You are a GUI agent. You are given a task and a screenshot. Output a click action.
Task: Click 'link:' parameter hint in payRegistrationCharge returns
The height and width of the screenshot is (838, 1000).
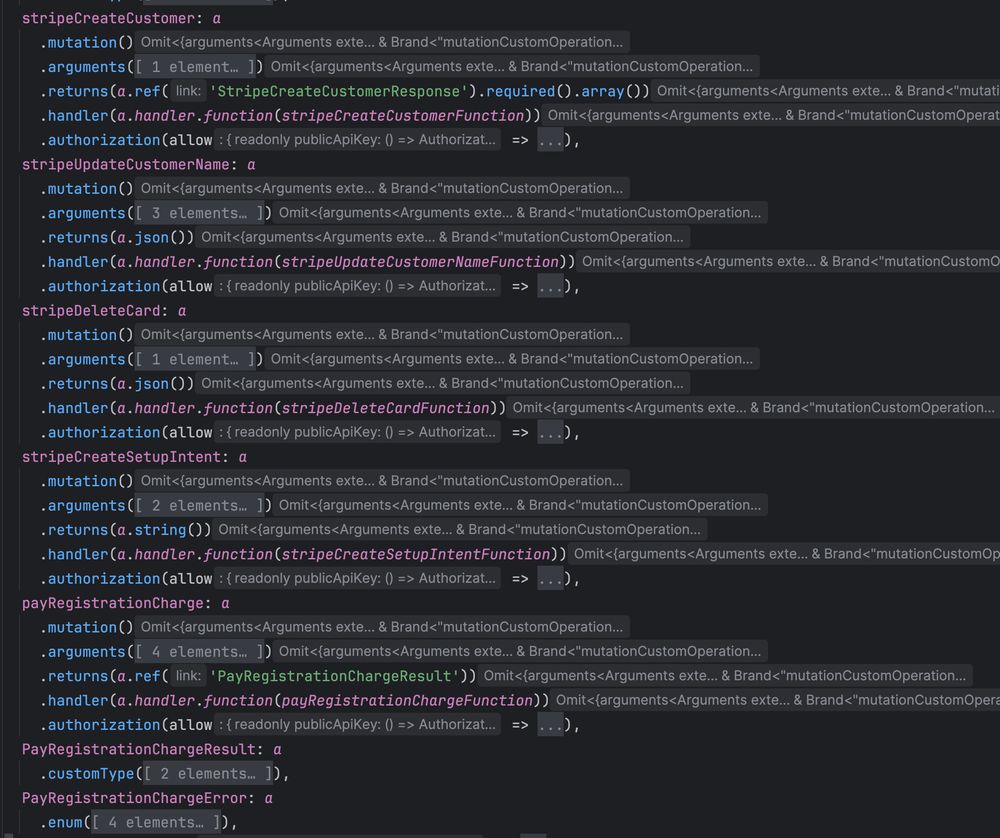[188, 676]
